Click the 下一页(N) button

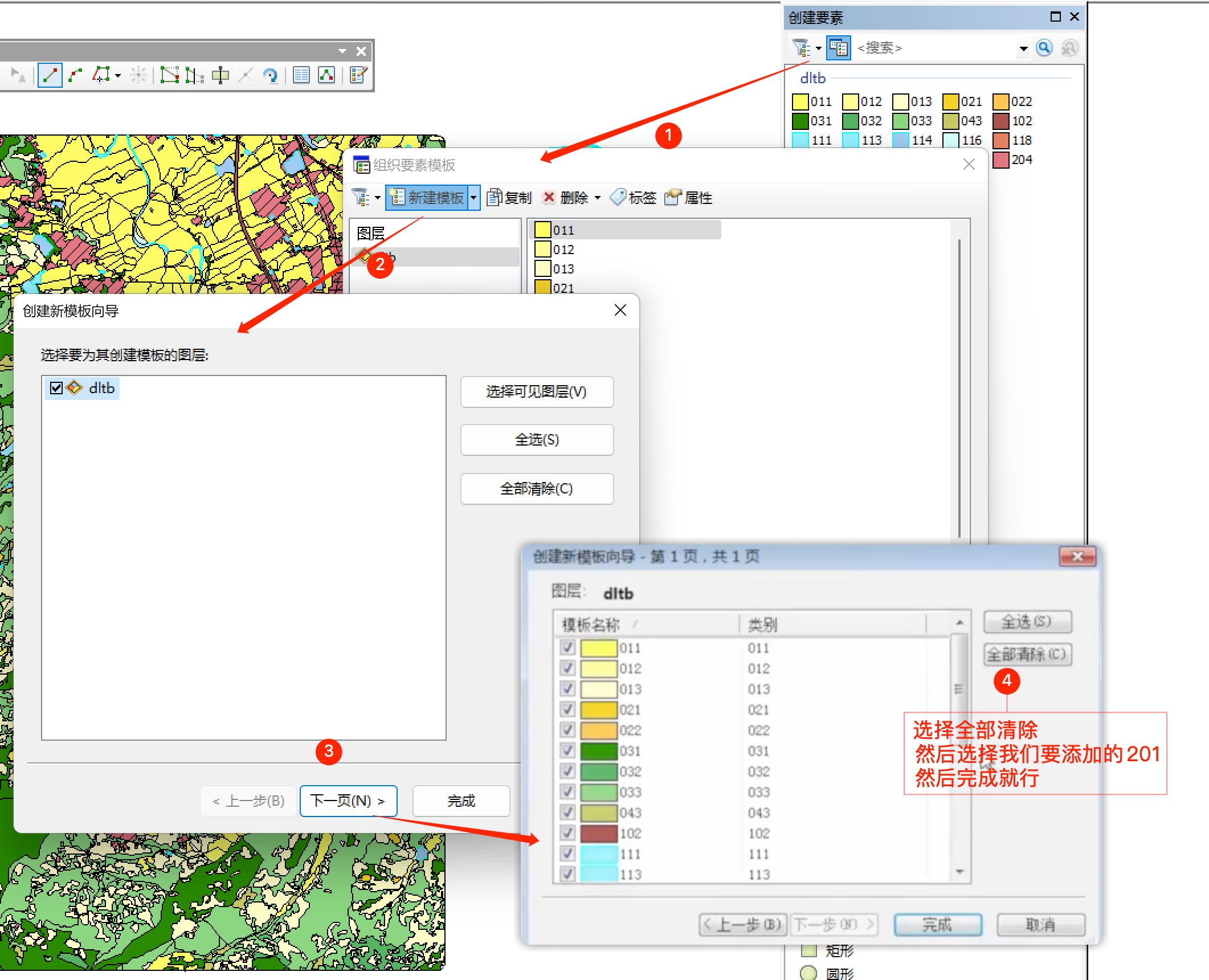tap(348, 801)
